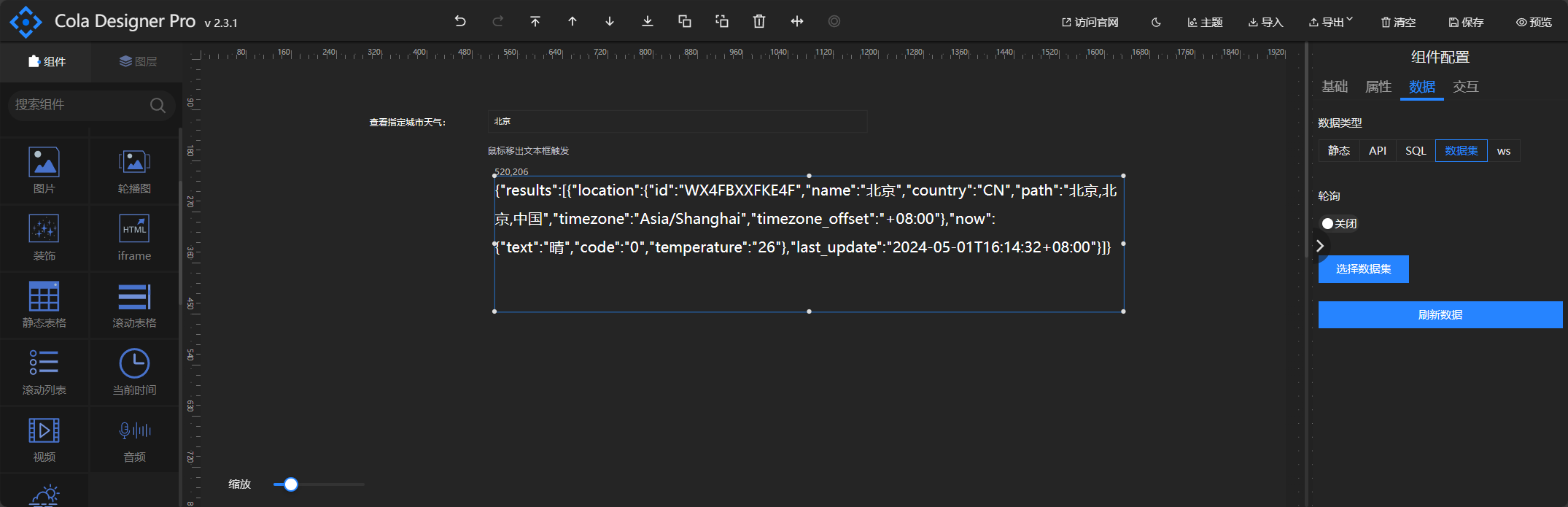Click the 缩放 zoom slider handle
The image size is (1568, 507).
pos(291,484)
